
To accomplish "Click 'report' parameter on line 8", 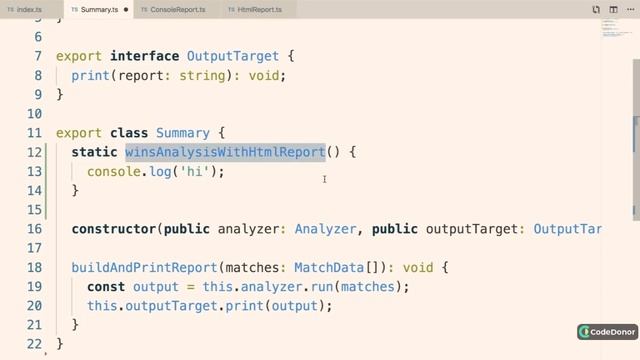I will pyautogui.click(x=141, y=76).
